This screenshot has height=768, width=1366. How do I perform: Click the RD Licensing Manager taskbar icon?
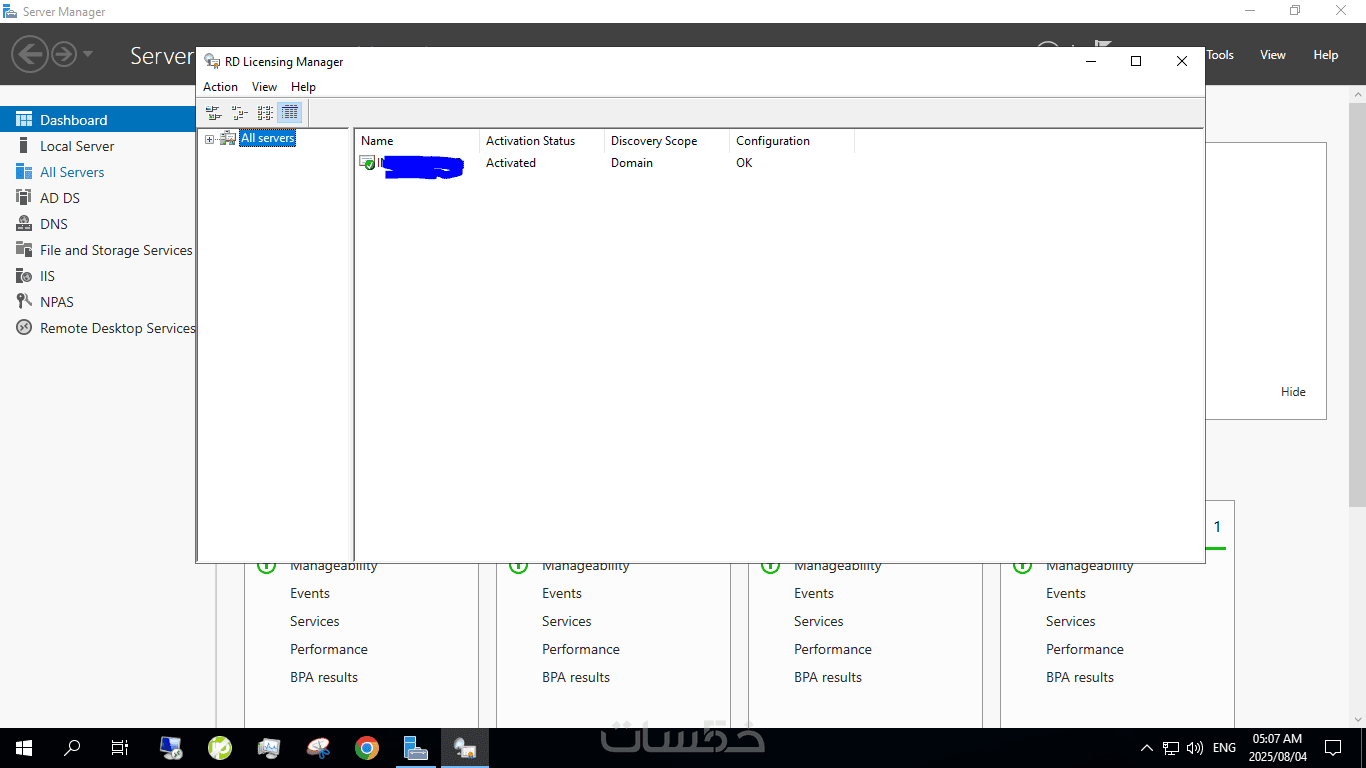click(465, 748)
